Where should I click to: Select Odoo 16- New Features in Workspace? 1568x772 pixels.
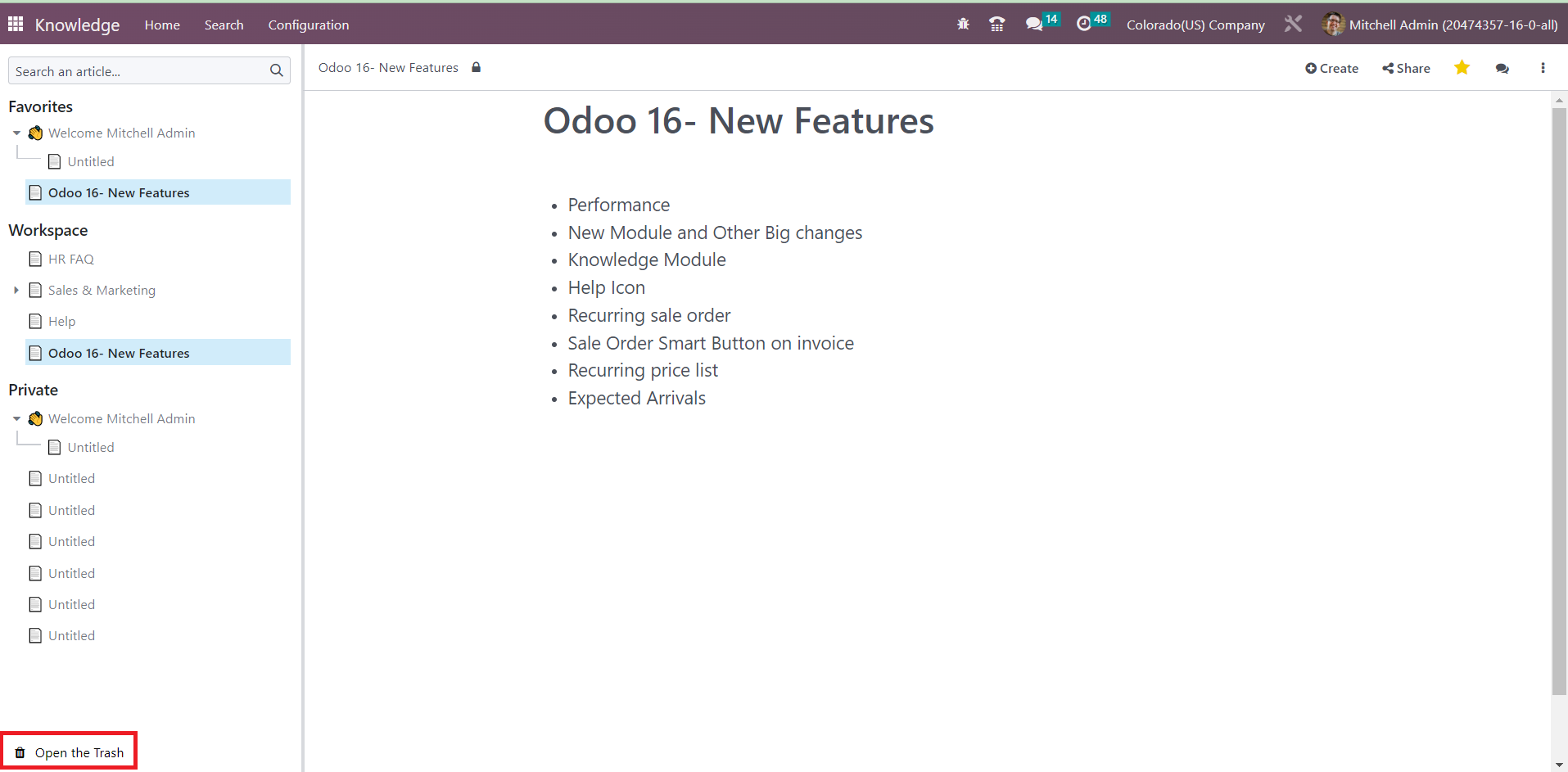click(x=157, y=353)
